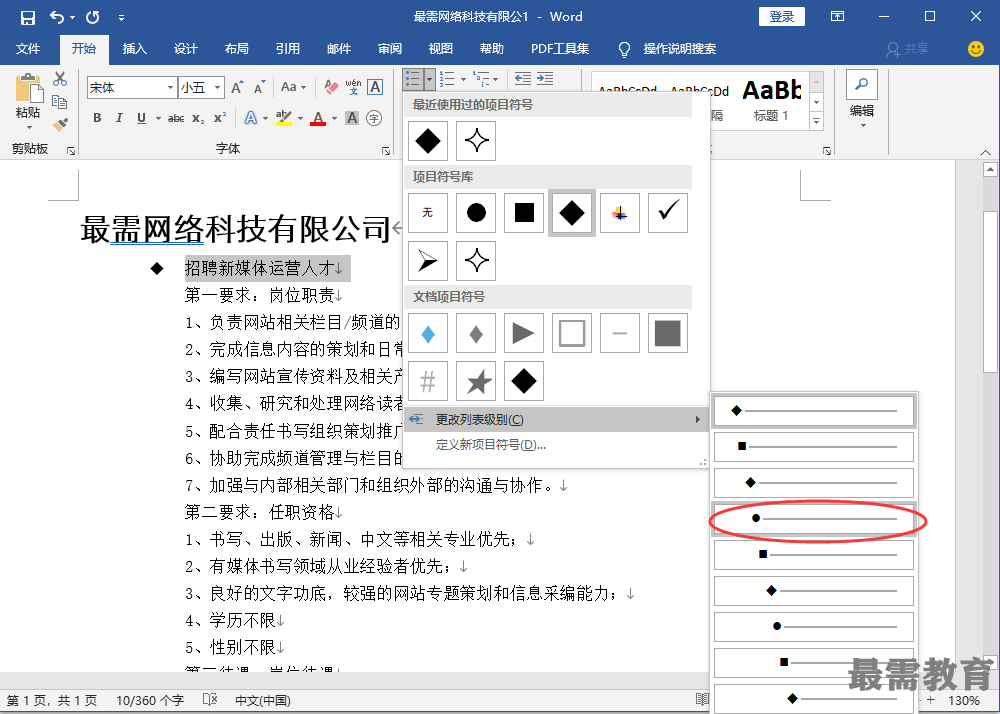Choose the star document bullet

(476, 381)
